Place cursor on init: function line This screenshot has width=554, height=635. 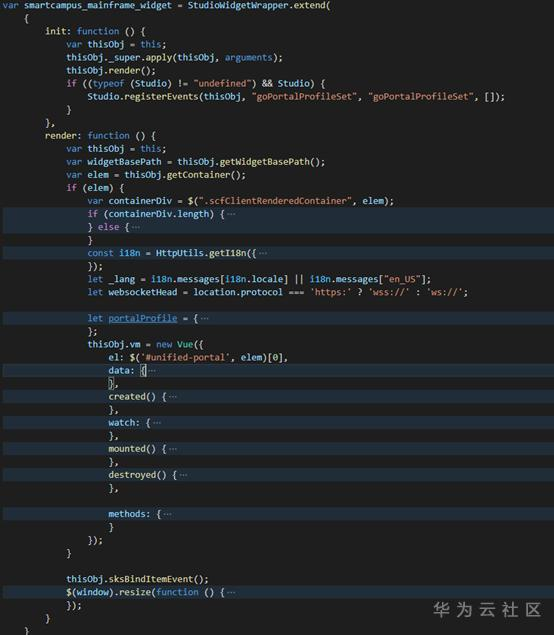tap(95, 31)
